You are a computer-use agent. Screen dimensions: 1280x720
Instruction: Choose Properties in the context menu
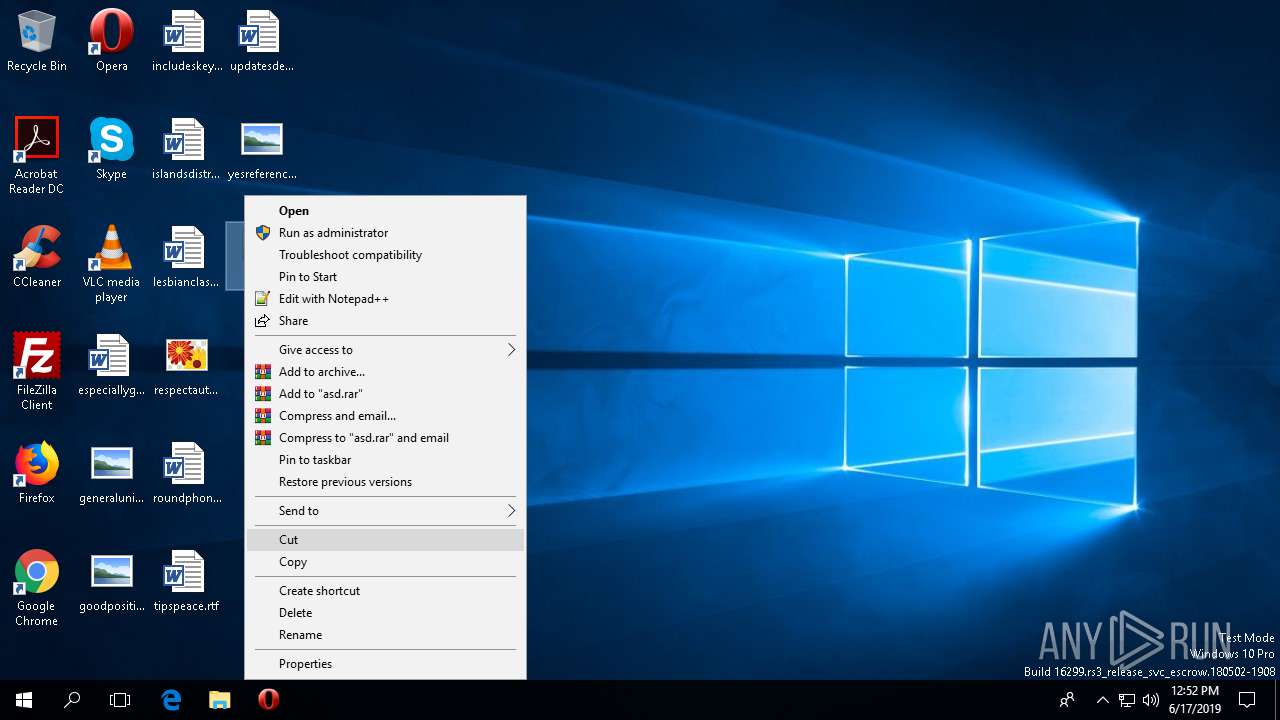coord(385,664)
